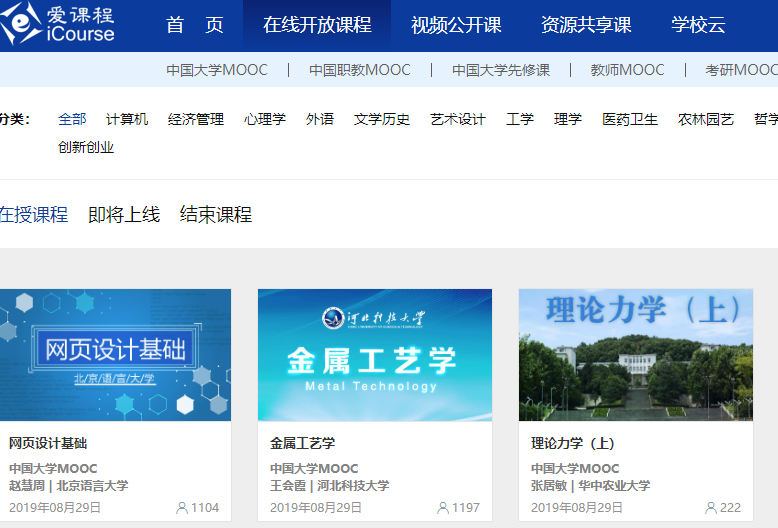Switch to 即将上线 tab
This screenshot has width=778, height=528.
click(124, 215)
